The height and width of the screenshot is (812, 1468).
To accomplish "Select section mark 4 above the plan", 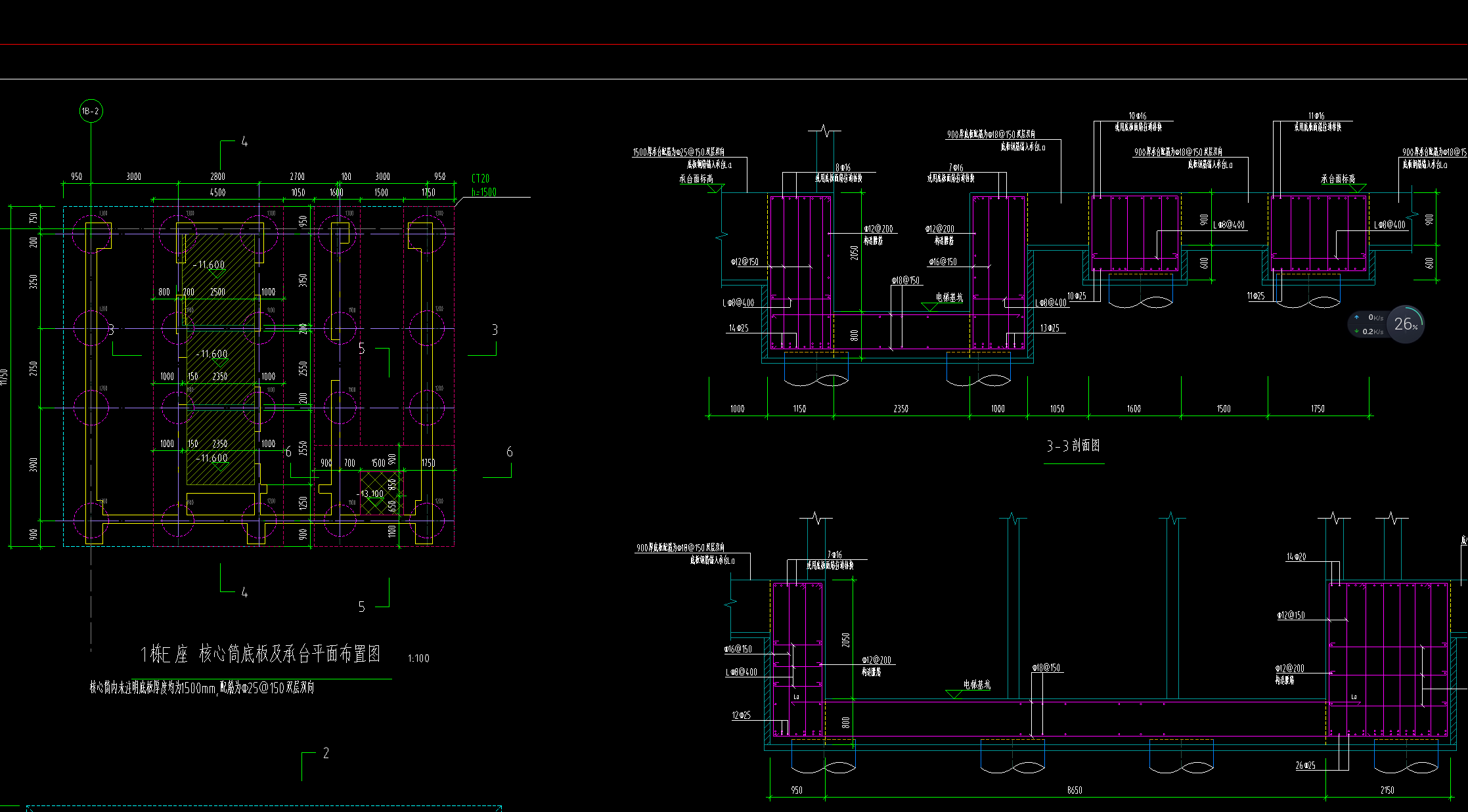I will point(244,142).
